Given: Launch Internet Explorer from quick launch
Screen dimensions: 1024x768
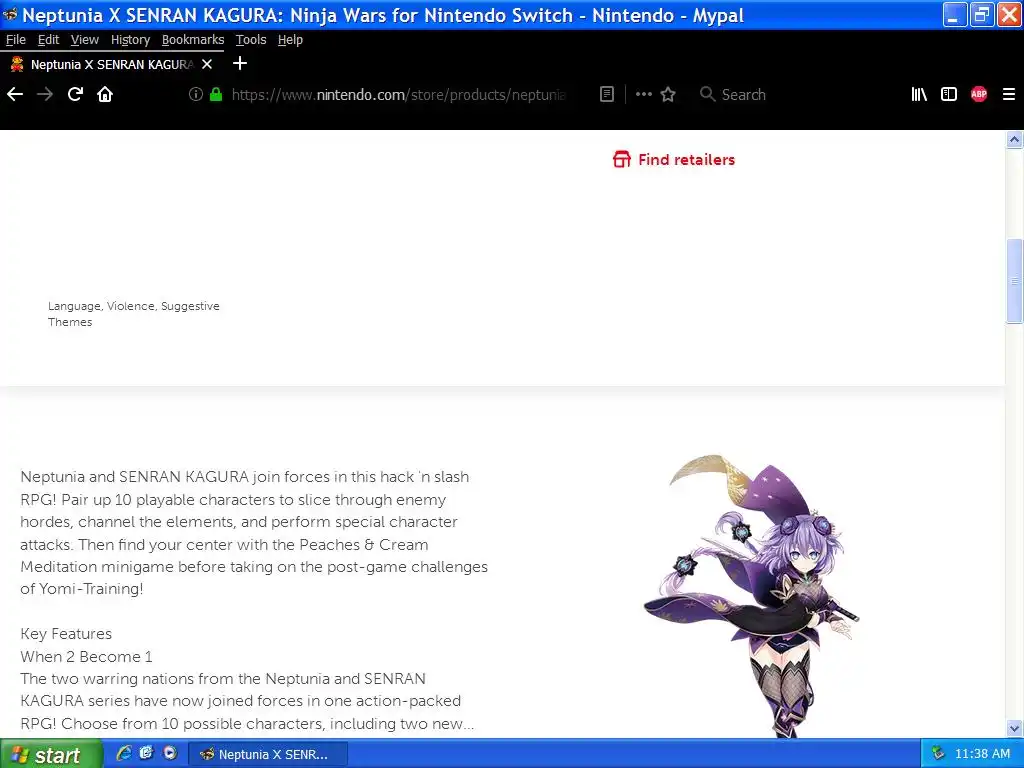Looking at the screenshot, I should click(x=123, y=754).
